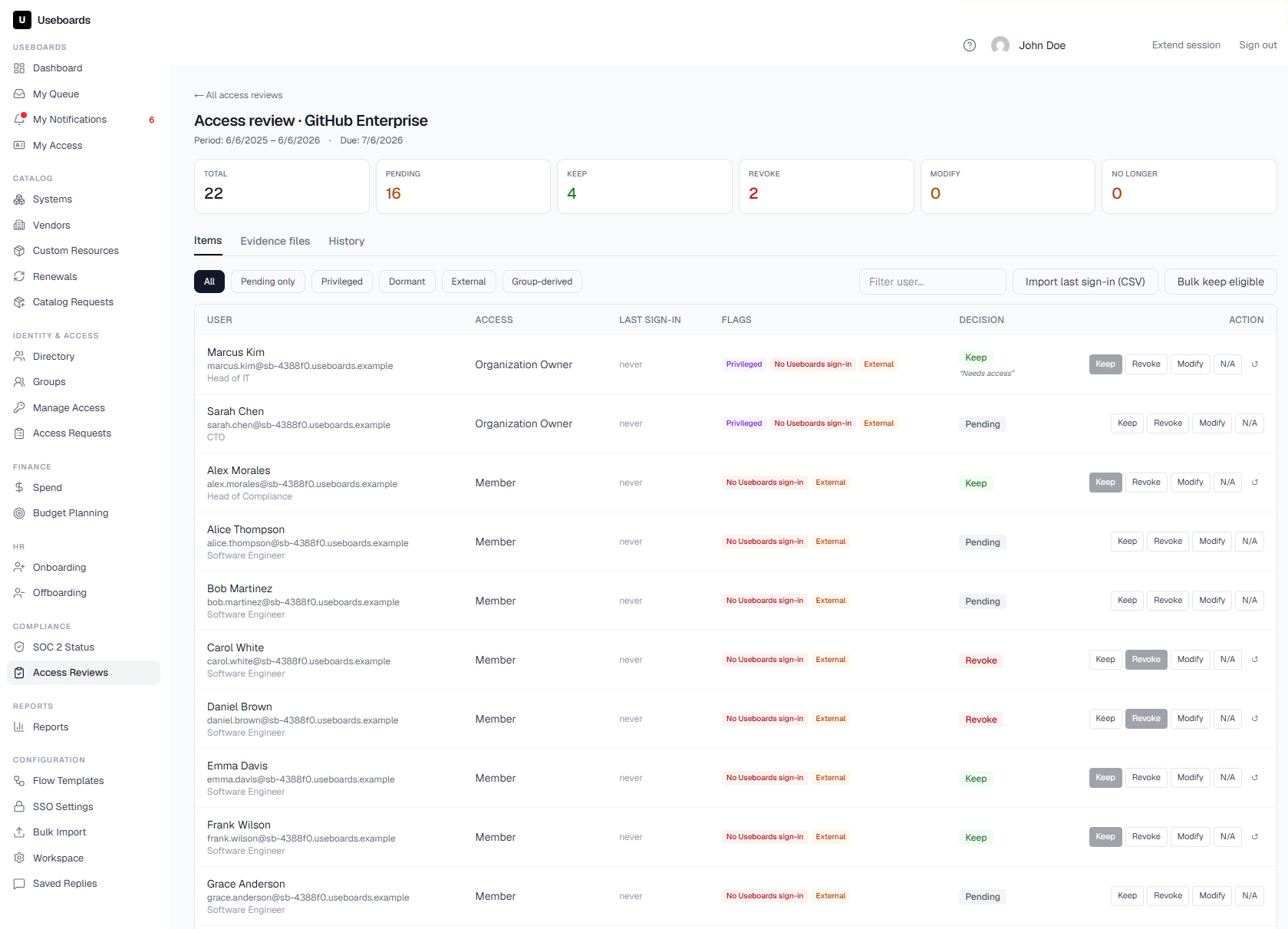
Task: Click Bulk keep eligible button
Action: click(x=1220, y=282)
